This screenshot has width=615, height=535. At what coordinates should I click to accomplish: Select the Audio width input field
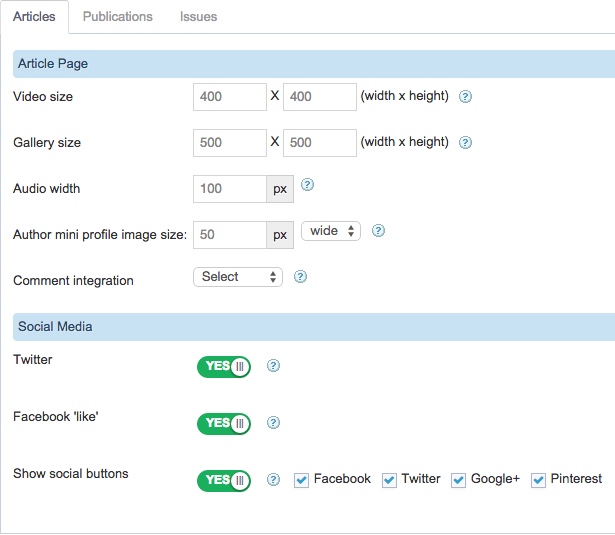pyautogui.click(x=230, y=189)
